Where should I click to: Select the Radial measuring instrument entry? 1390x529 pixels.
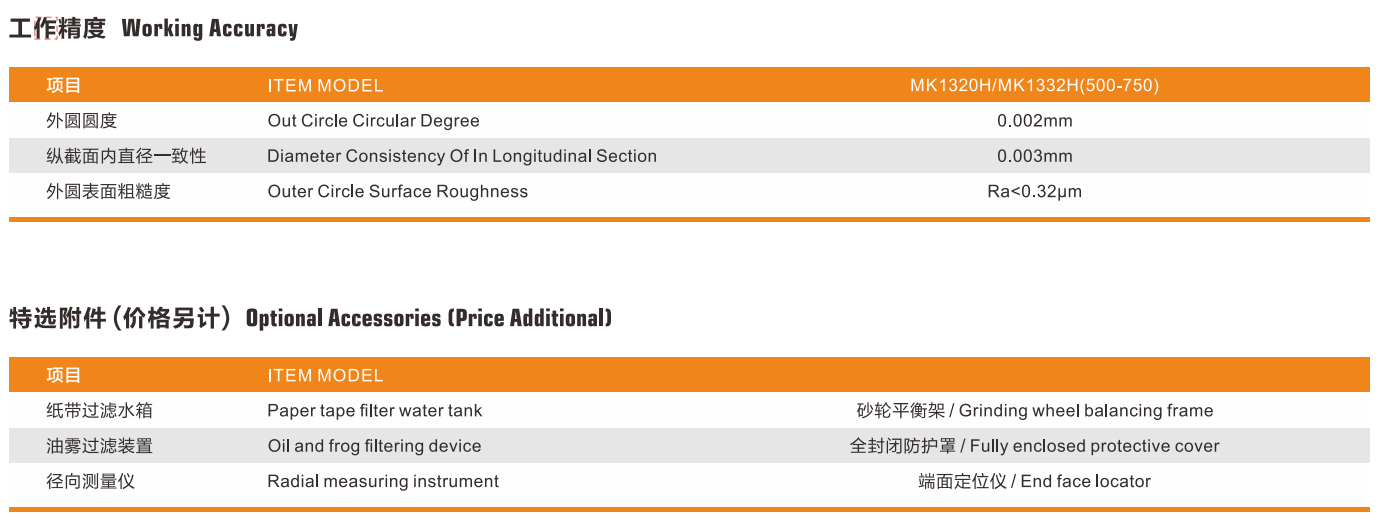point(383,481)
